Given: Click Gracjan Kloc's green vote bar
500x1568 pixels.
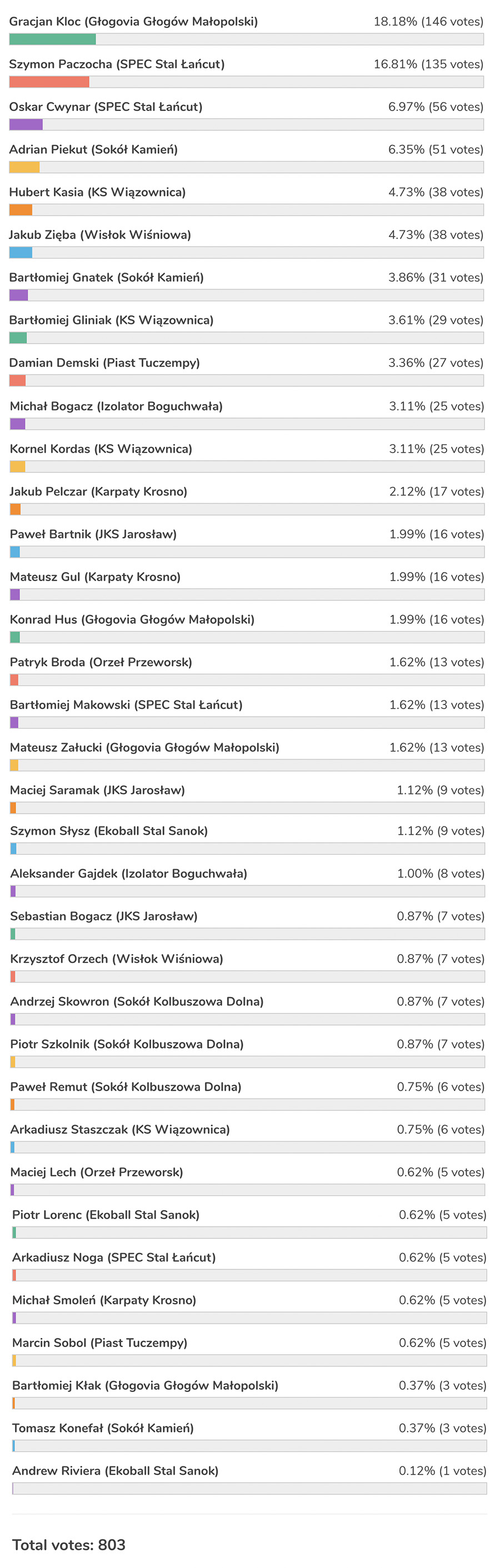Looking at the screenshot, I should click(x=52, y=39).
